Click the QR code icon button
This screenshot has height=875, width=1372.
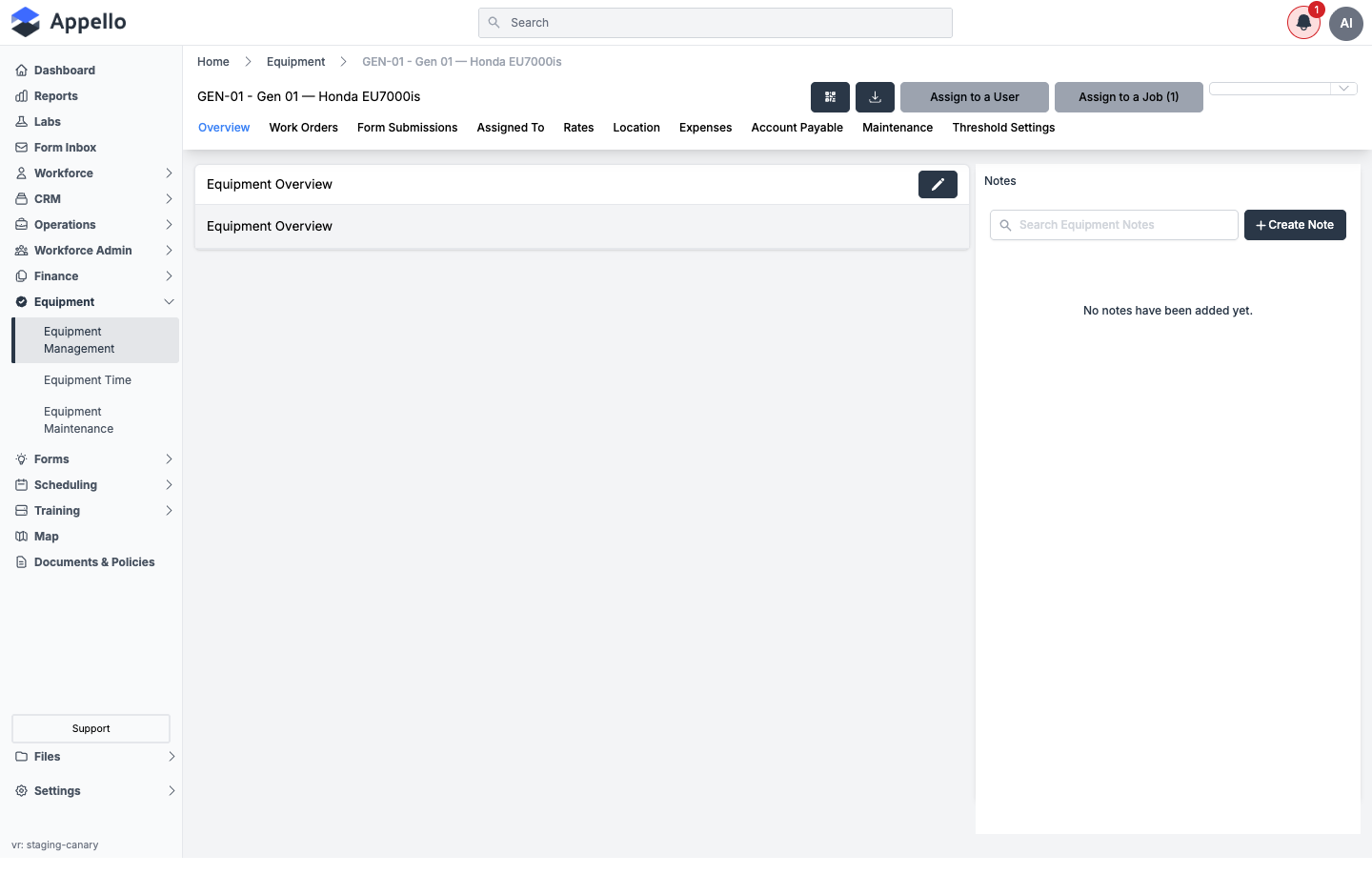click(x=830, y=97)
